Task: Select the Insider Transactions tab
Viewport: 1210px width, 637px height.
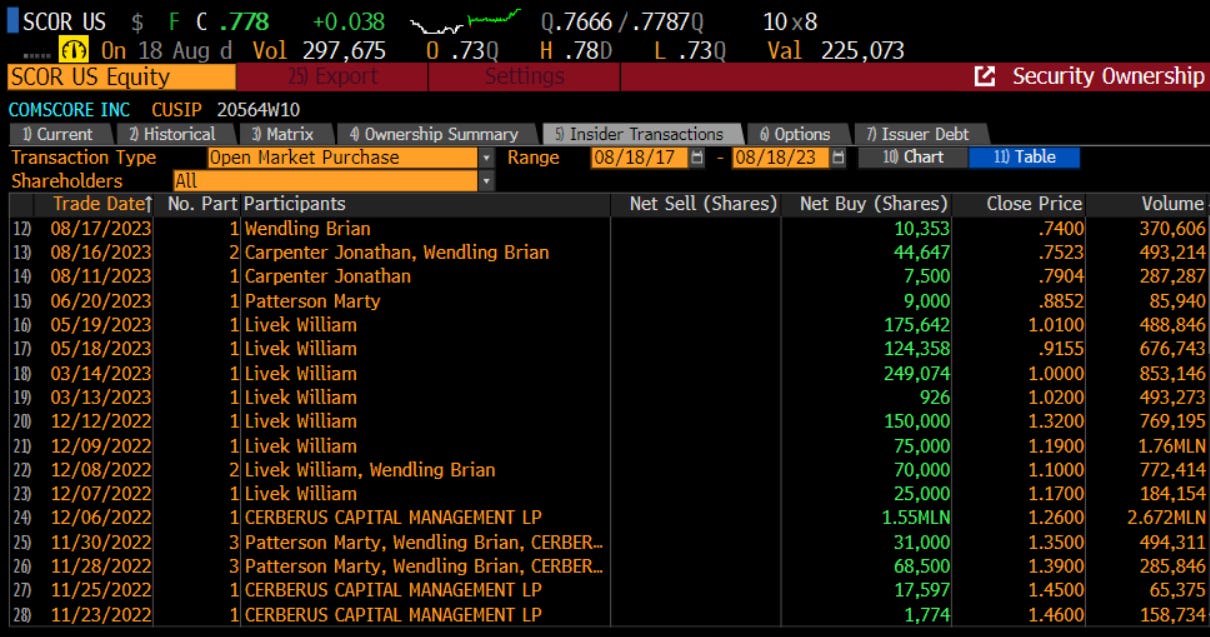Action: click(643, 134)
